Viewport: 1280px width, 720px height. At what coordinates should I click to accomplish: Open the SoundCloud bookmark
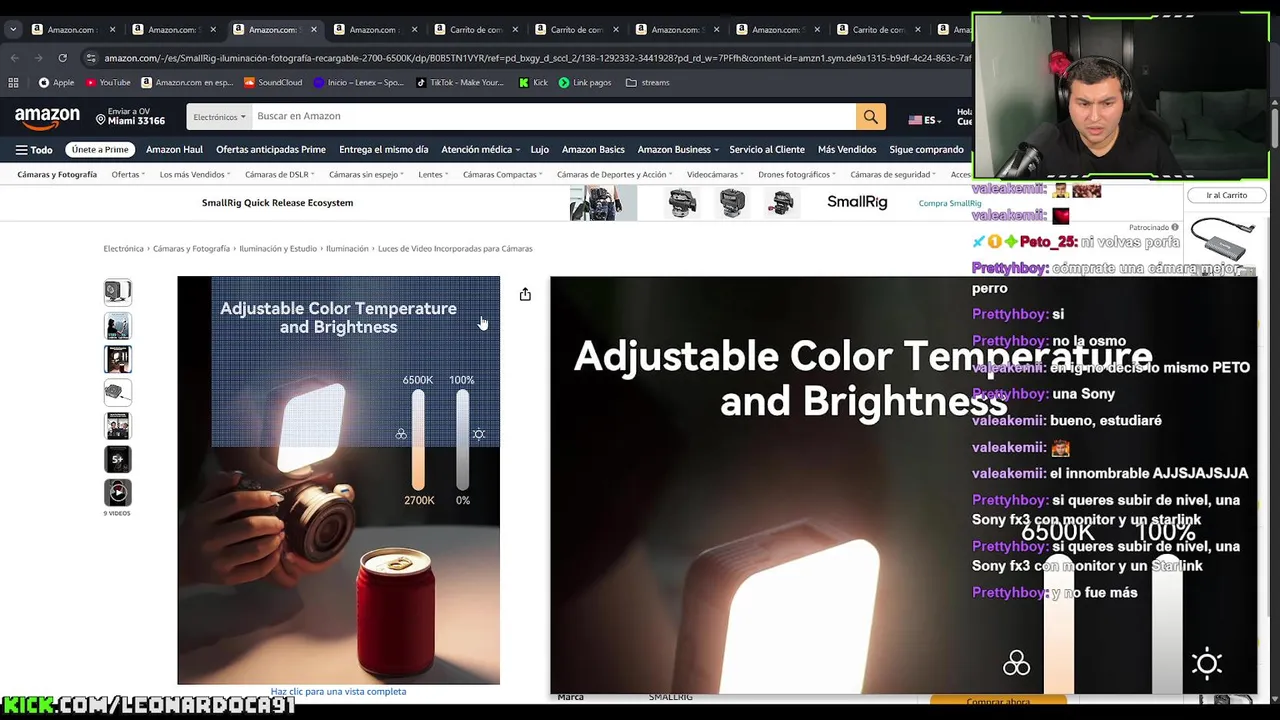pos(272,82)
